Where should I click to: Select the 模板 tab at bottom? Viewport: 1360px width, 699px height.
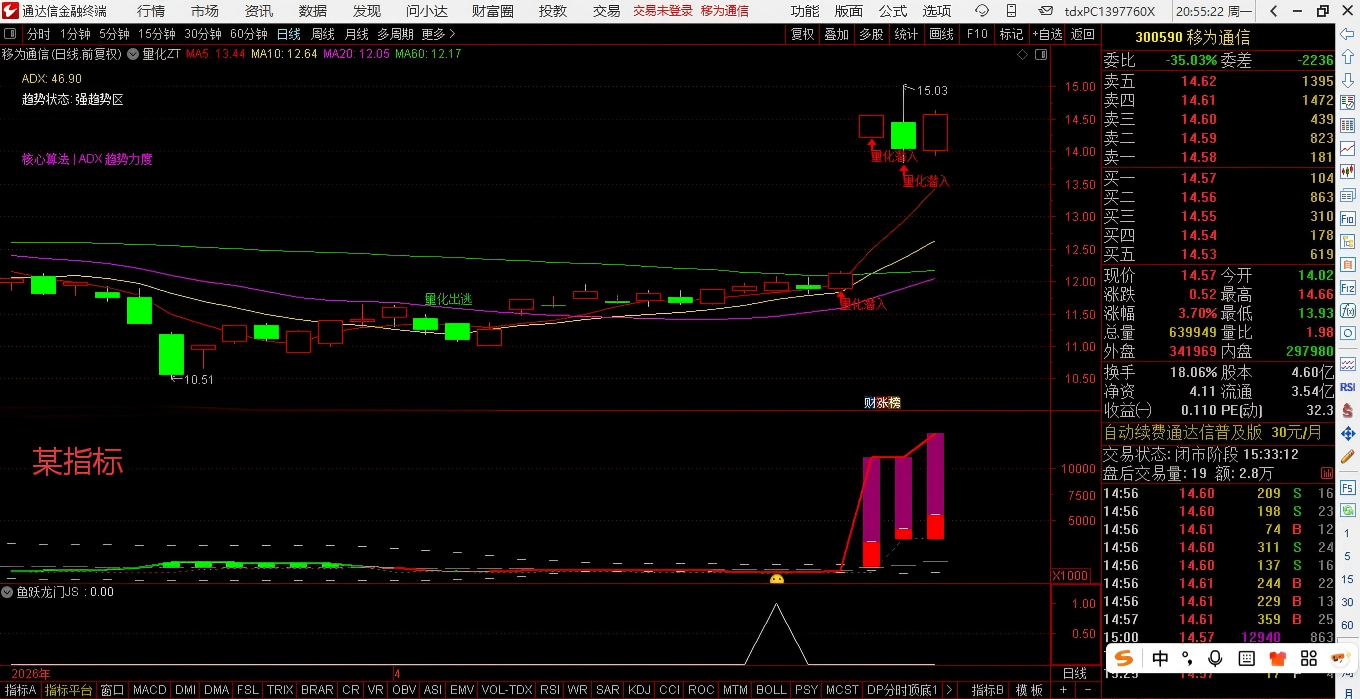point(1030,690)
